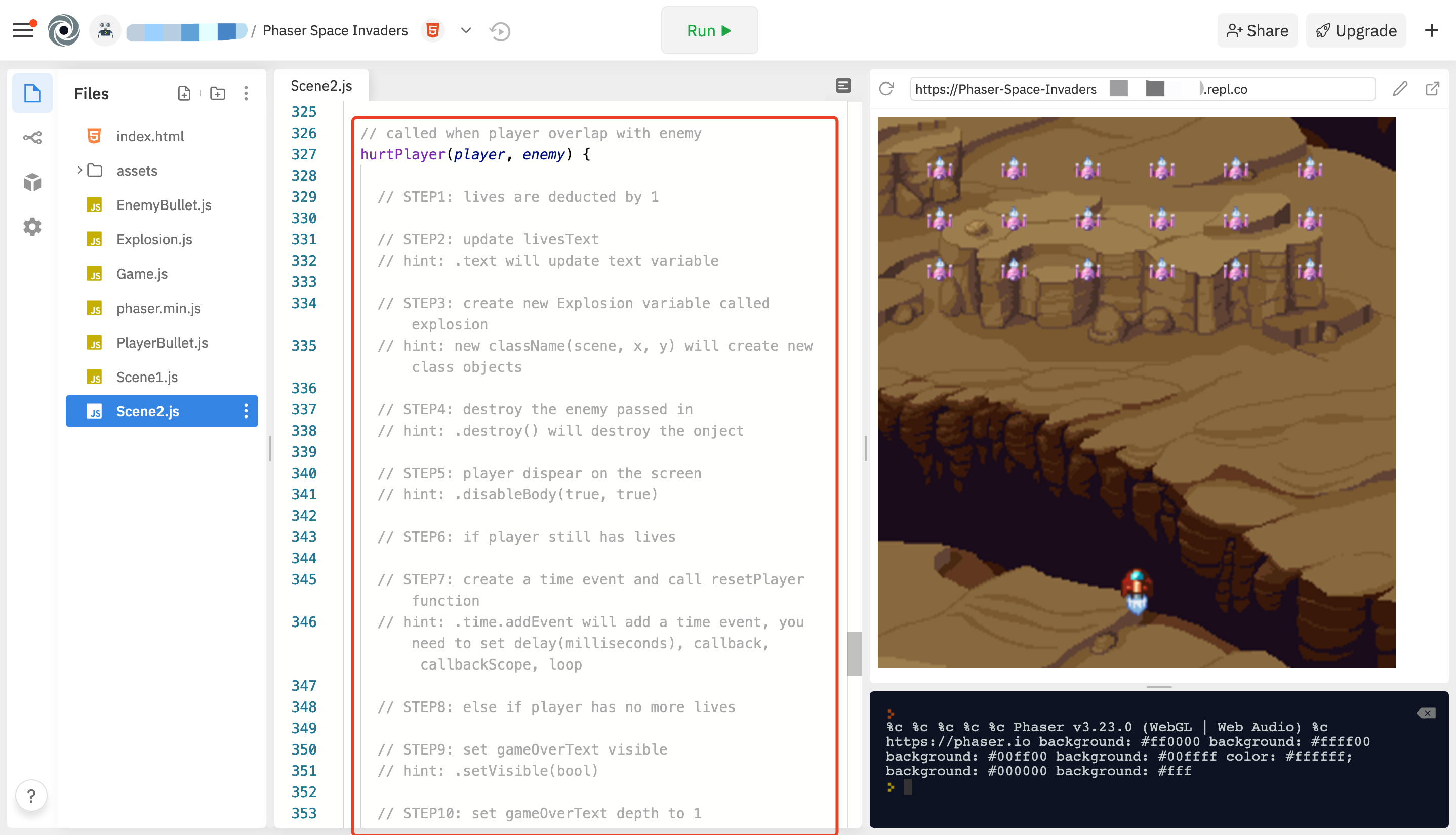Viewport: 1456px width, 835px height.
Task: Open the settings gear in sidebar
Action: (x=32, y=227)
